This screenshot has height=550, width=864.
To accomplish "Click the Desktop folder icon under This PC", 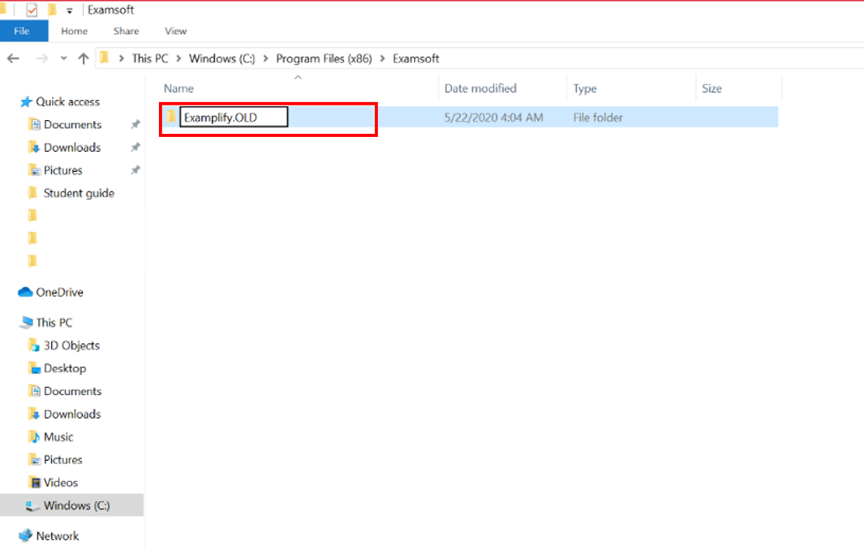I will point(34,368).
